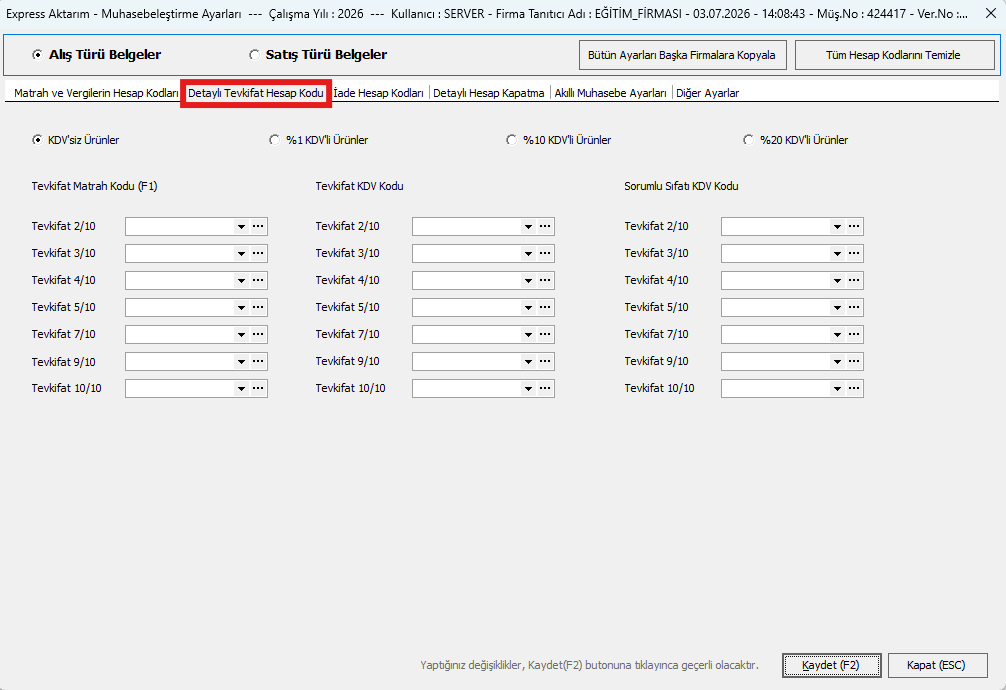The image size is (1006, 690).
Task: Open lookup for Tevkifat 4/10 Matrah Kodu
Action: (x=258, y=280)
